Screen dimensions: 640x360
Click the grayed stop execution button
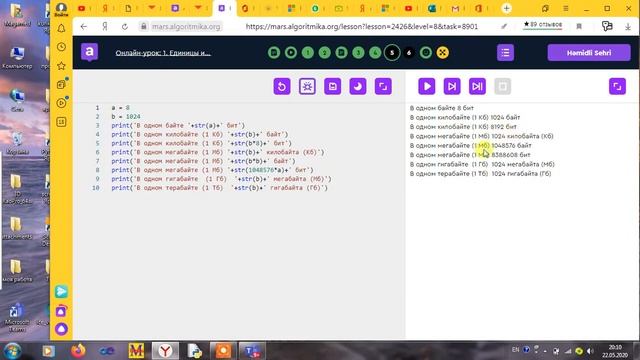[x=502, y=87]
